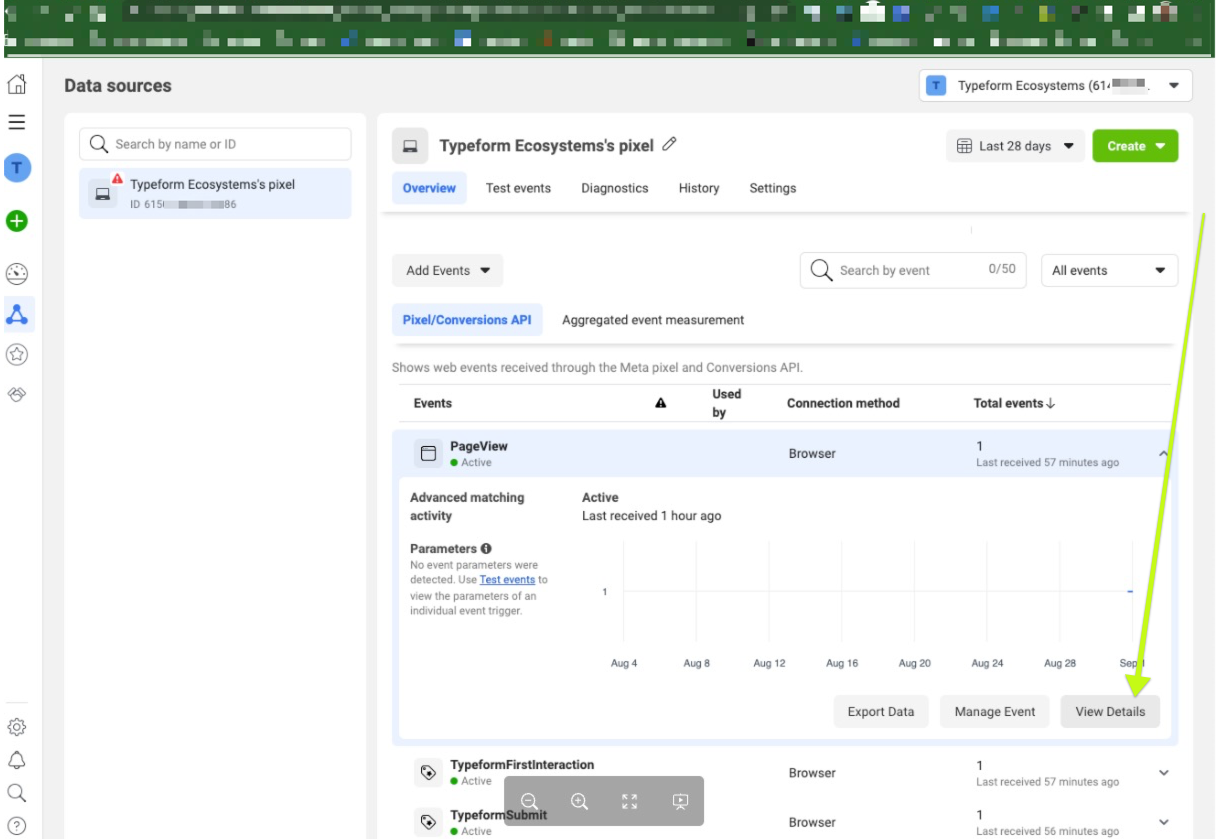The width and height of the screenshot is (1218, 839).
Task: Click the warning triangle column header
Action: [660, 403]
